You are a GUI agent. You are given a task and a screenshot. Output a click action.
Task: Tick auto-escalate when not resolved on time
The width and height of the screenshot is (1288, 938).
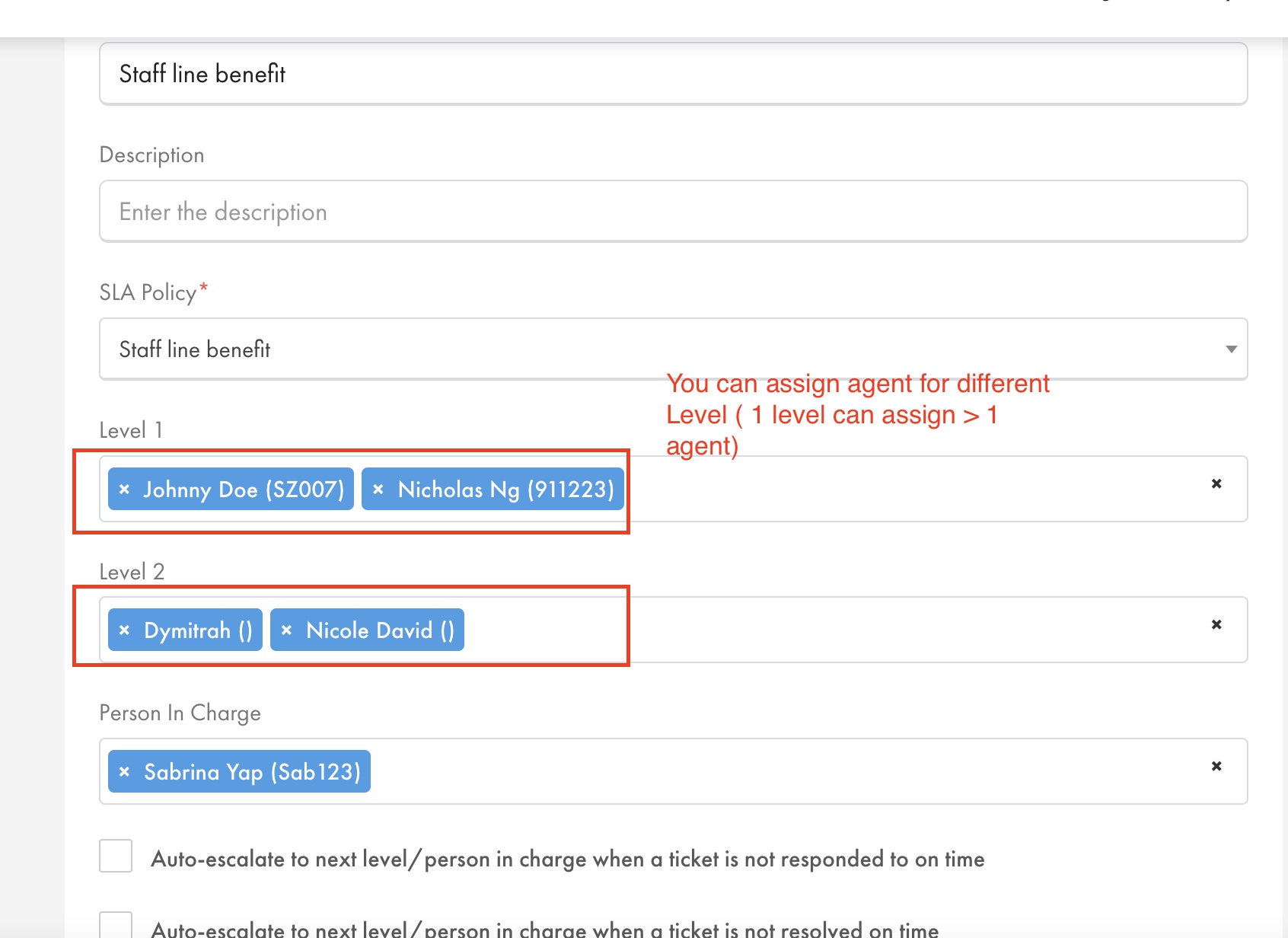pos(116,925)
